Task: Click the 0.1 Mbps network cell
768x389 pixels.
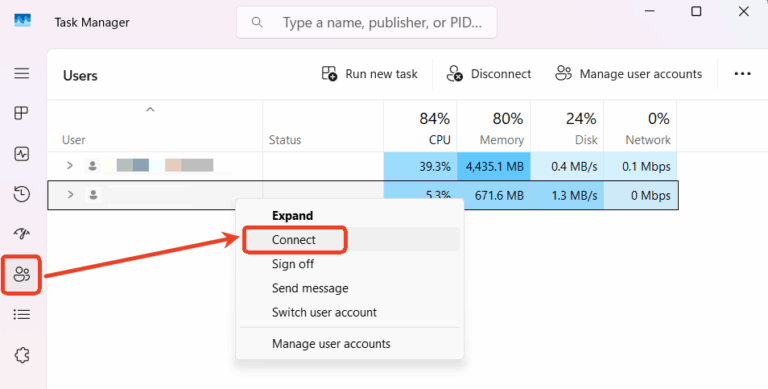Action: [640, 166]
